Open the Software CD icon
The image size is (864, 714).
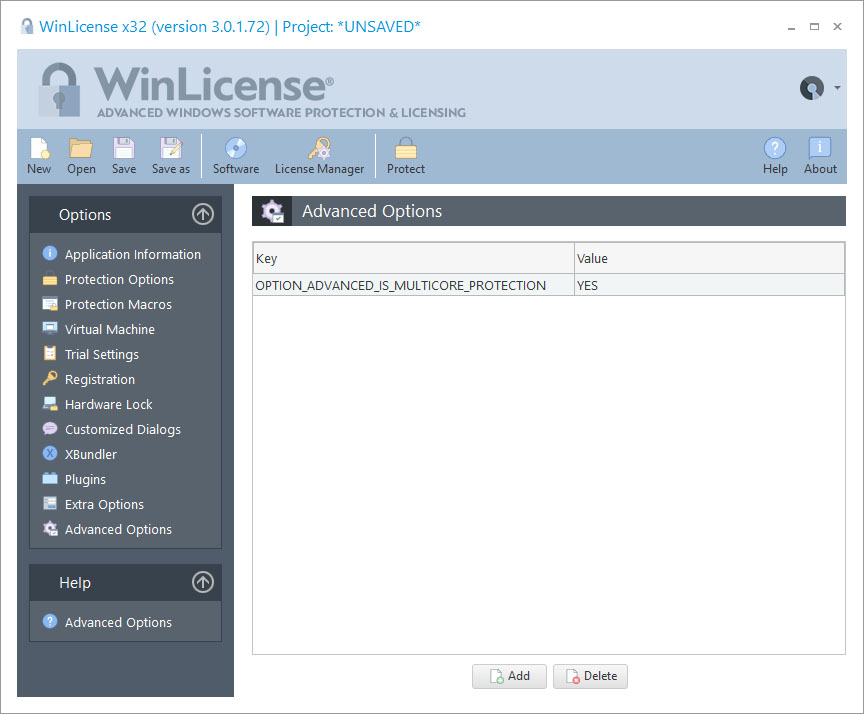click(x=236, y=149)
